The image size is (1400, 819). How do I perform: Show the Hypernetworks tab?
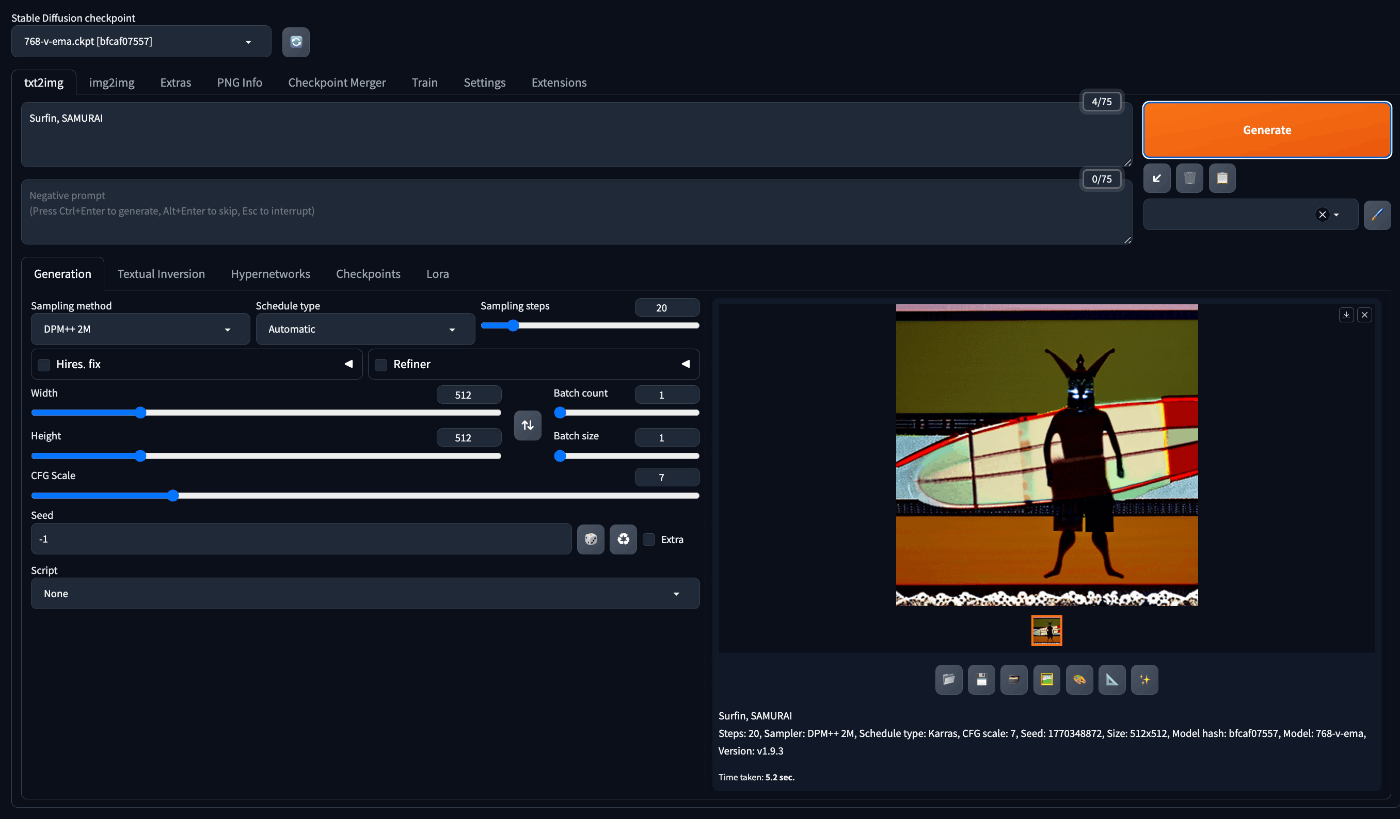point(271,274)
